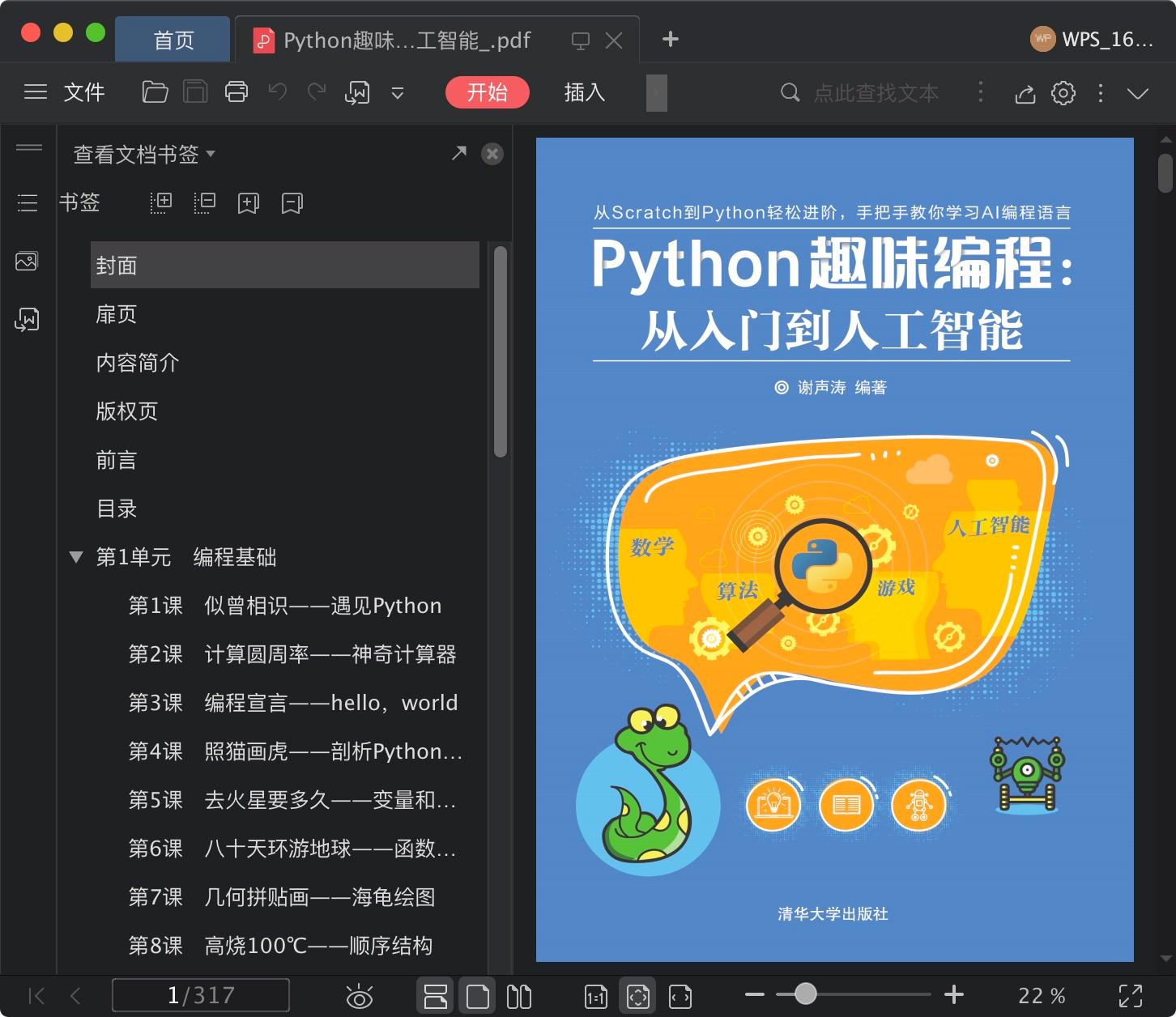Pop out the bookmark panel arrow icon
The width and height of the screenshot is (1176, 1017).
coord(459,152)
